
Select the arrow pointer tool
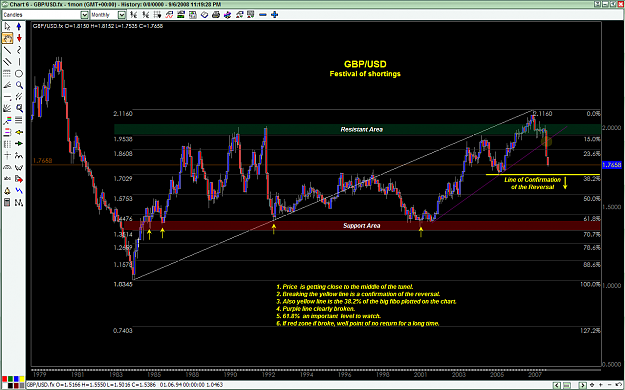click(8, 27)
